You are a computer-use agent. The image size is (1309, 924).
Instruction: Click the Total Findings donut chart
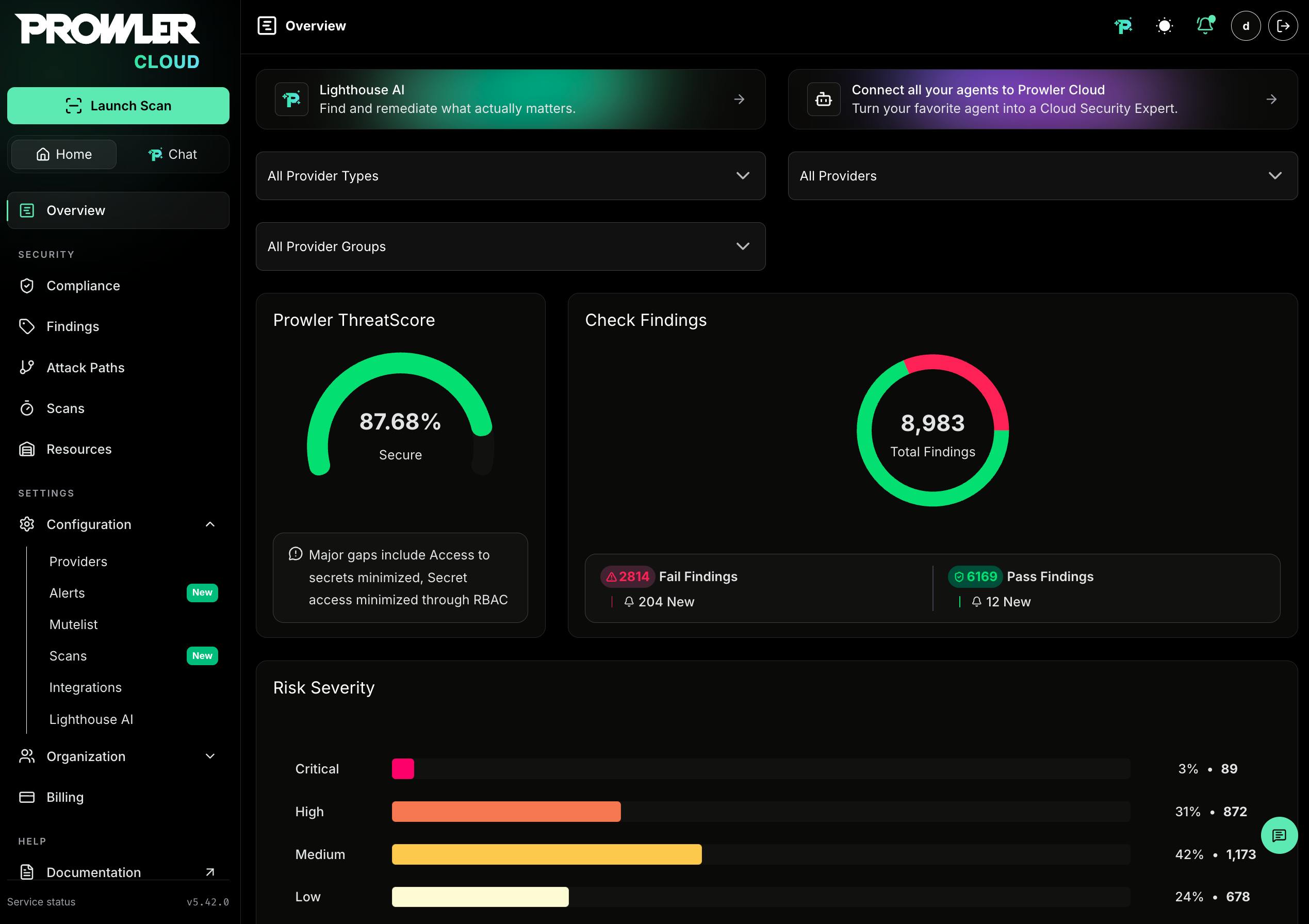click(x=932, y=431)
